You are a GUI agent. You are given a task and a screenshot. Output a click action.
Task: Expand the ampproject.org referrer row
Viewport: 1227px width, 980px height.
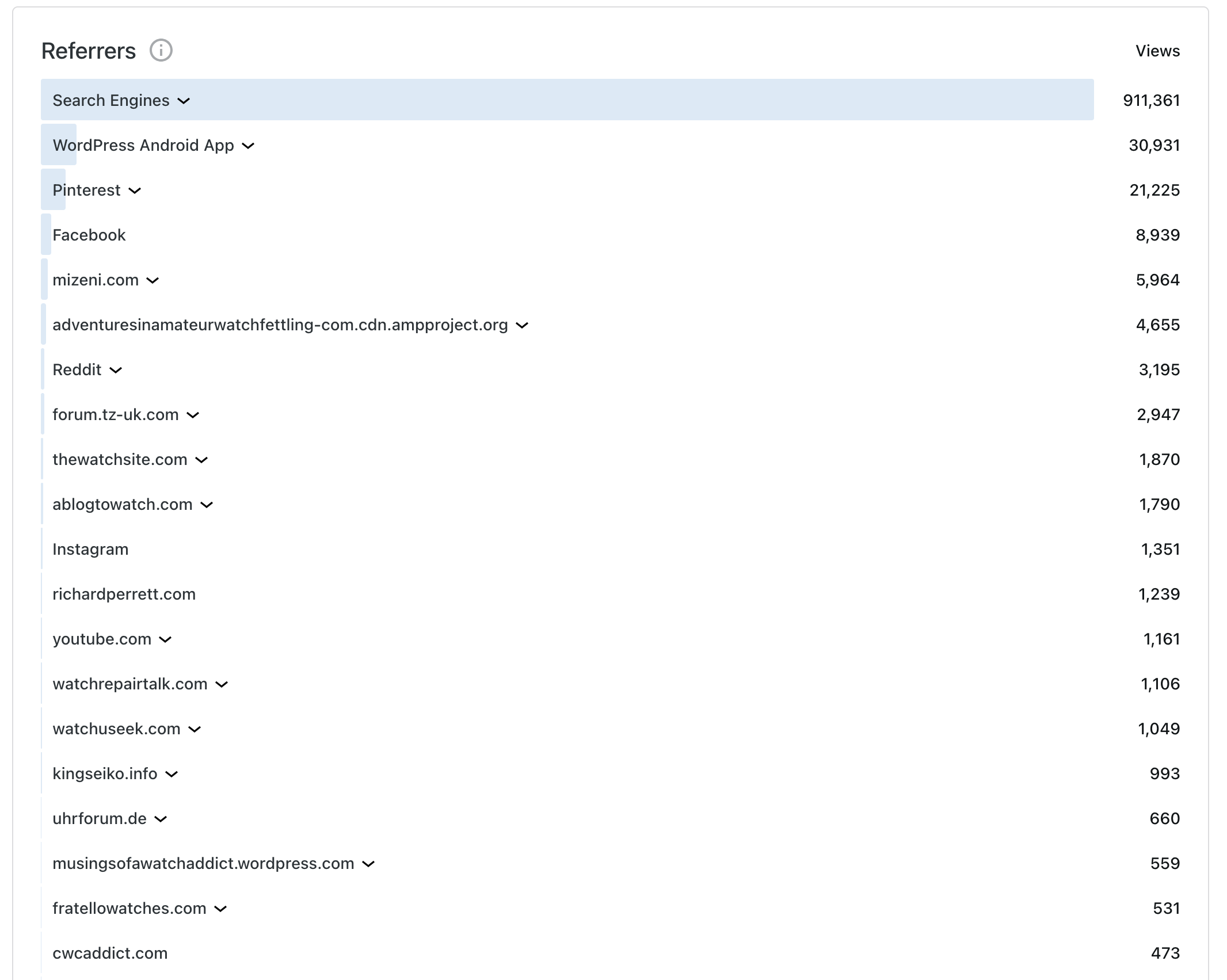coord(522,325)
